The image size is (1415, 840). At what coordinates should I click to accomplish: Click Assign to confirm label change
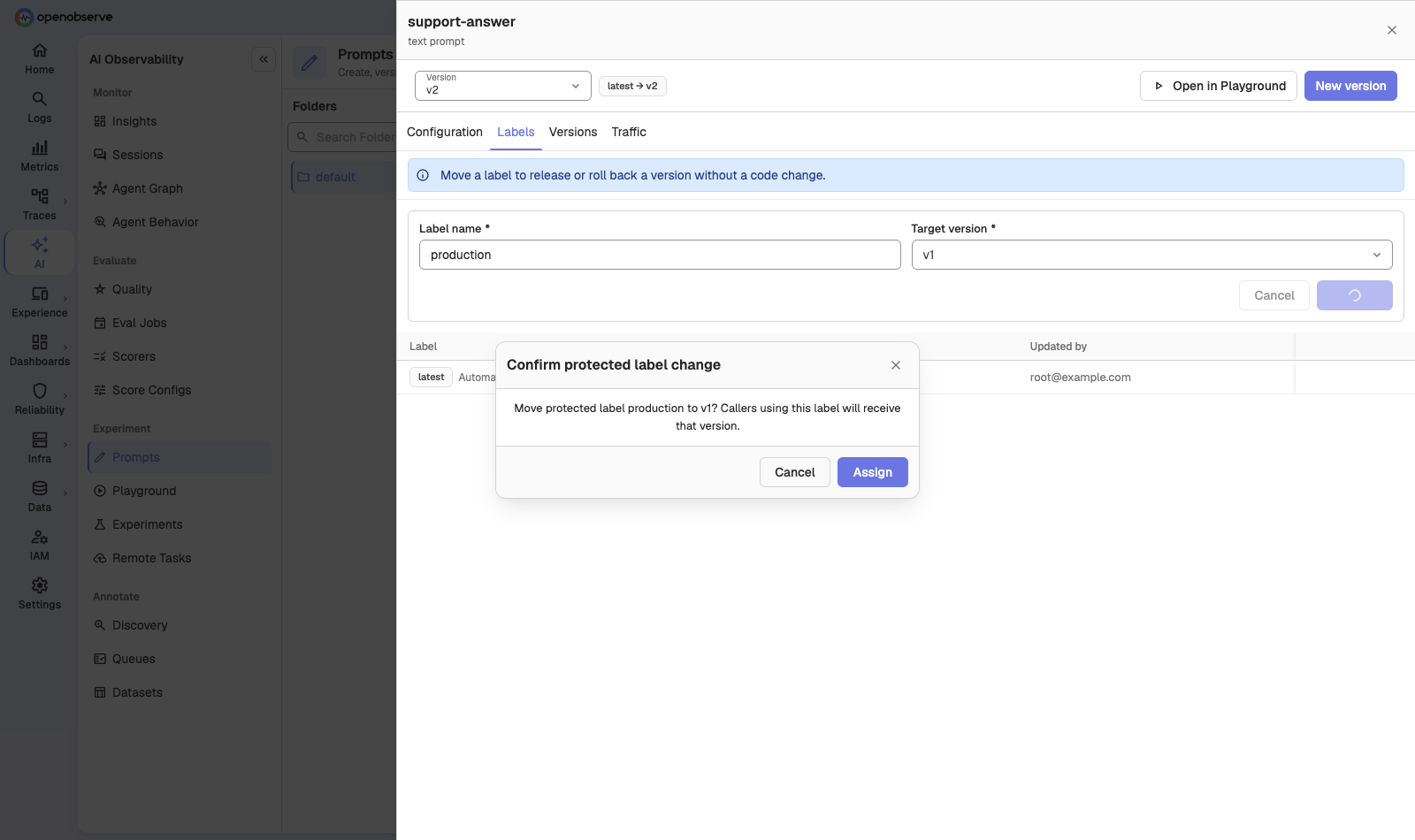(x=873, y=472)
